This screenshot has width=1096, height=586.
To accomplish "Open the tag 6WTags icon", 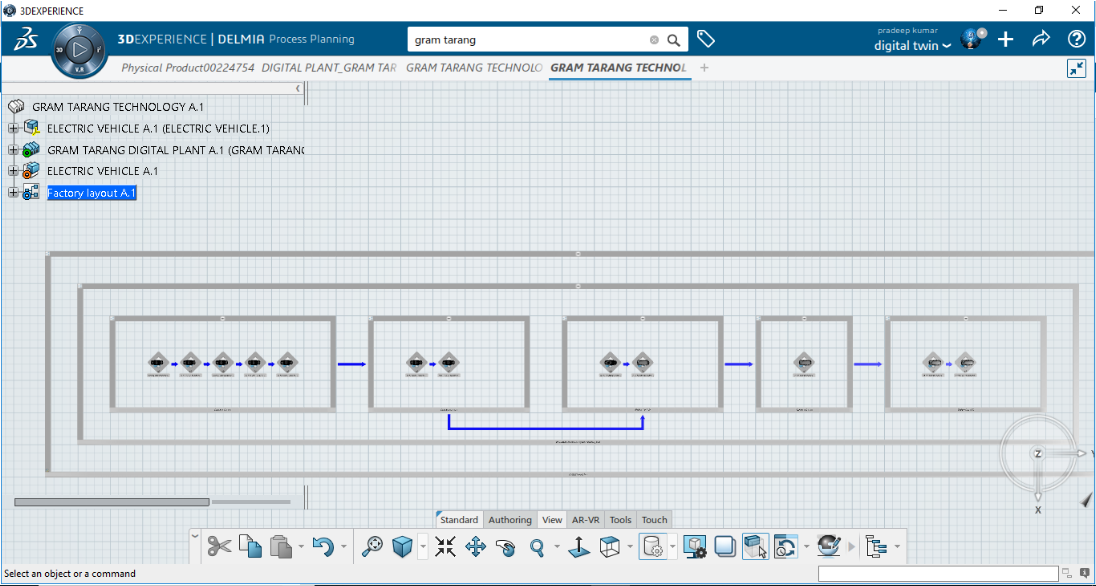I will (706, 39).
